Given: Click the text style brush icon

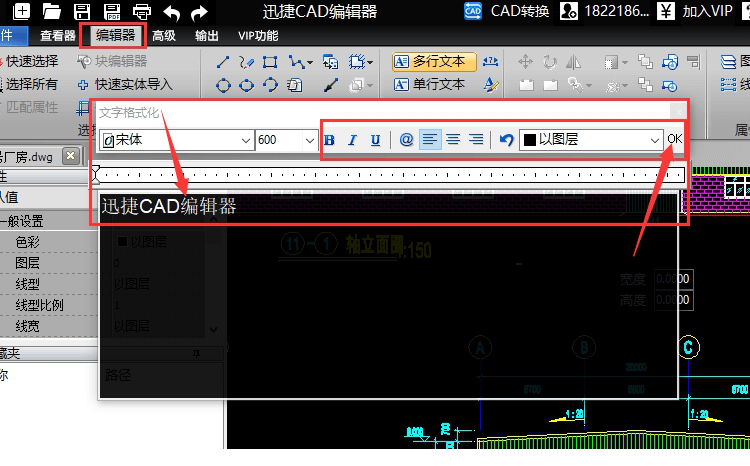Looking at the screenshot, I should [x=491, y=85].
